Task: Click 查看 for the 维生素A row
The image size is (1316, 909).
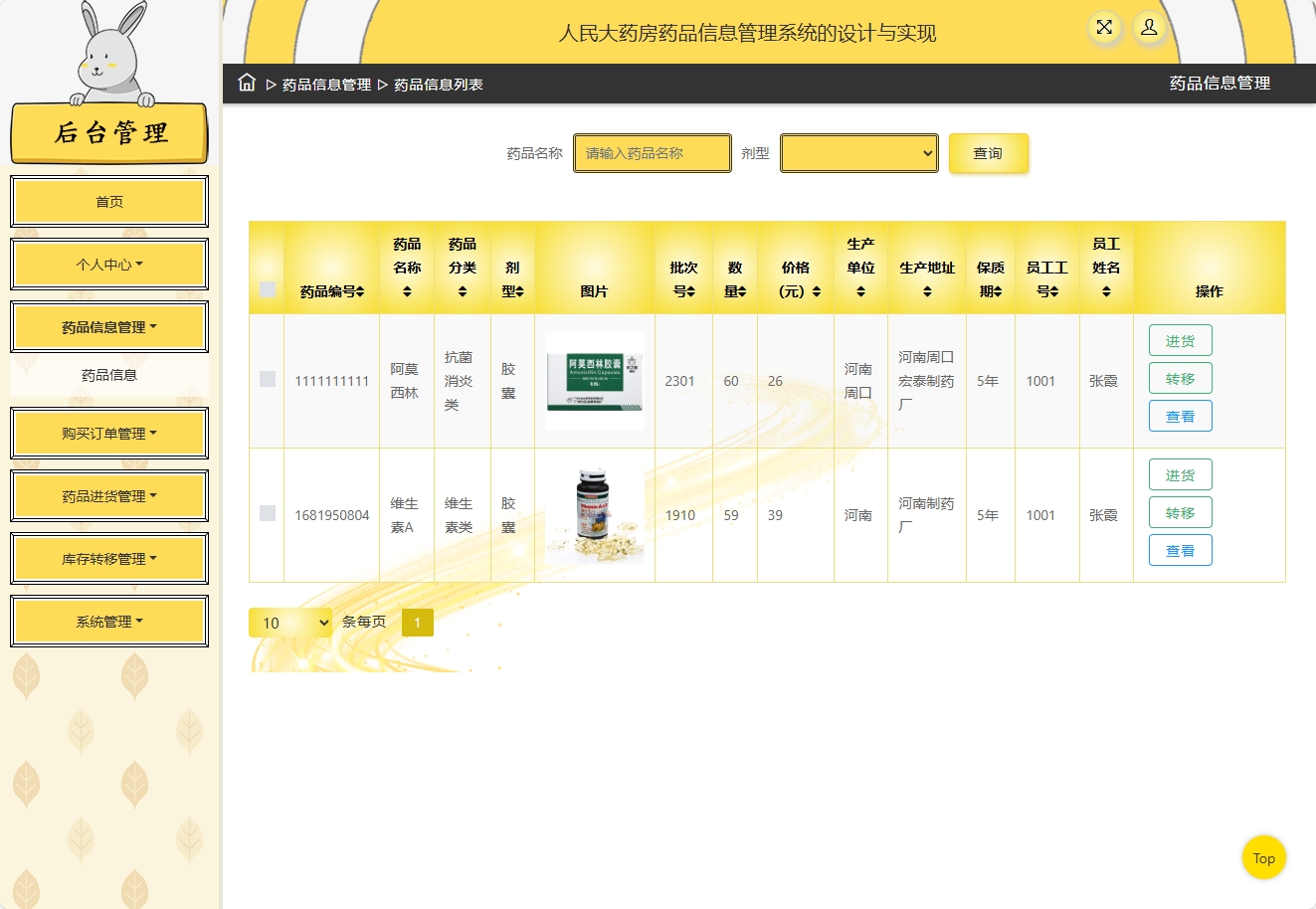Action: coord(1181,550)
